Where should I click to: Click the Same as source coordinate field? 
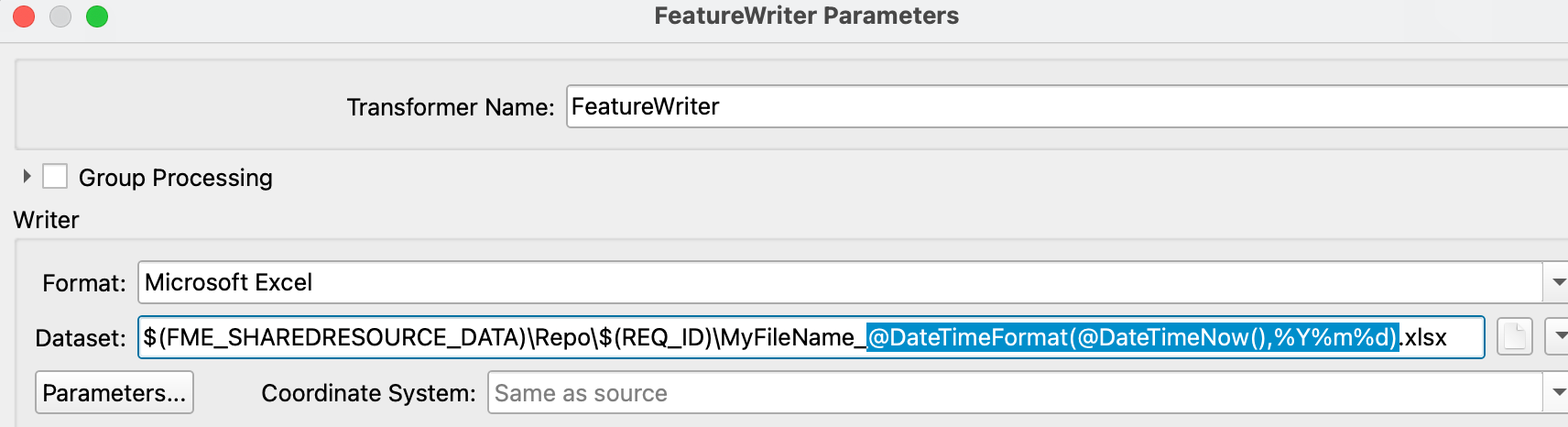point(1015,392)
